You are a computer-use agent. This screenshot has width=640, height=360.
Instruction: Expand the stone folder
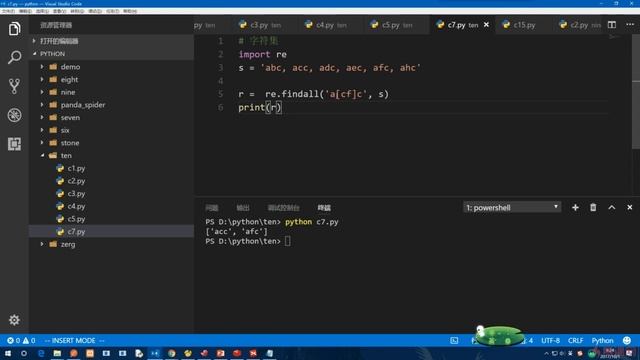(42, 143)
